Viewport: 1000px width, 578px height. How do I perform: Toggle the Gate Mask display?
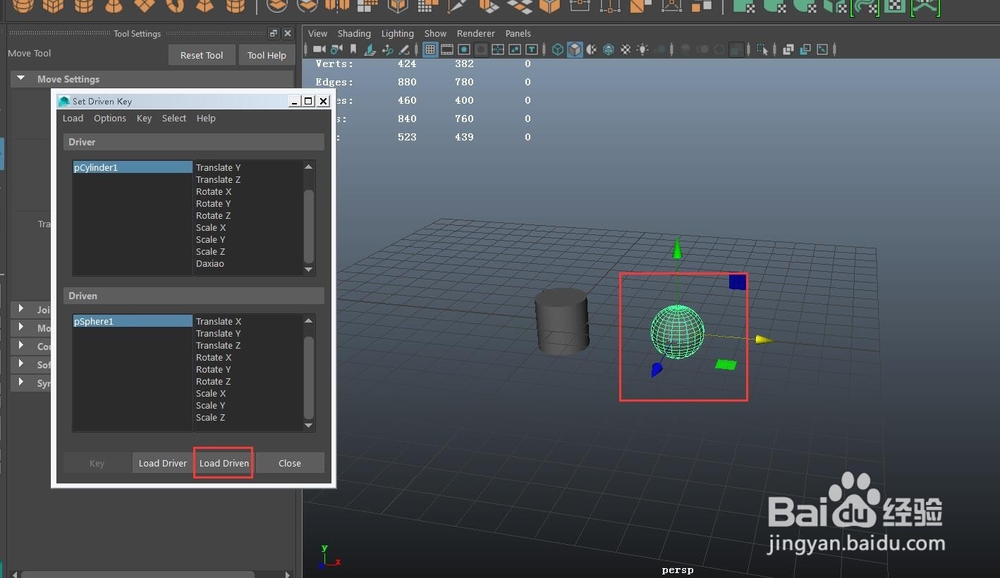(481, 49)
